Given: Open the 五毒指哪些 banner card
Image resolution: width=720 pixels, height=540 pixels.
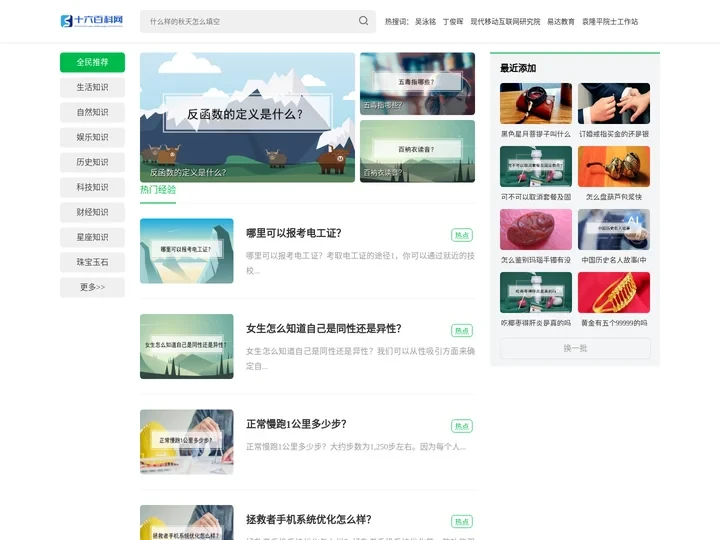Looking at the screenshot, I should [417, 84].
